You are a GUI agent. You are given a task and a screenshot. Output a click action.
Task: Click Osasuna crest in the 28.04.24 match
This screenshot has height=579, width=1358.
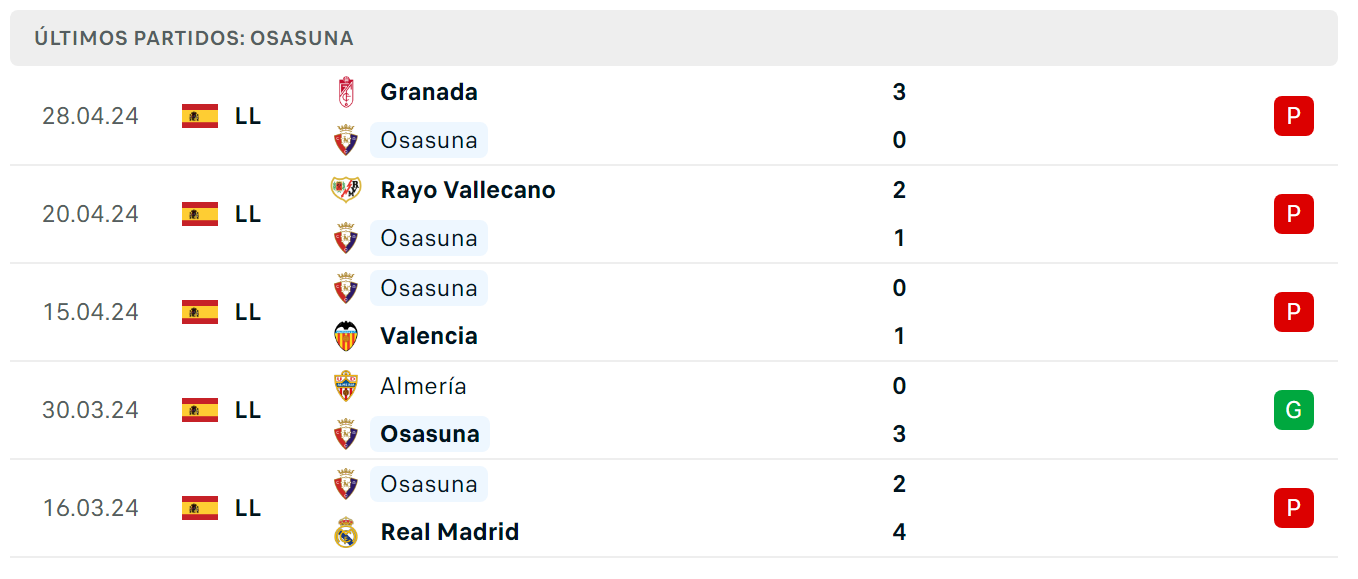[345, 140]
